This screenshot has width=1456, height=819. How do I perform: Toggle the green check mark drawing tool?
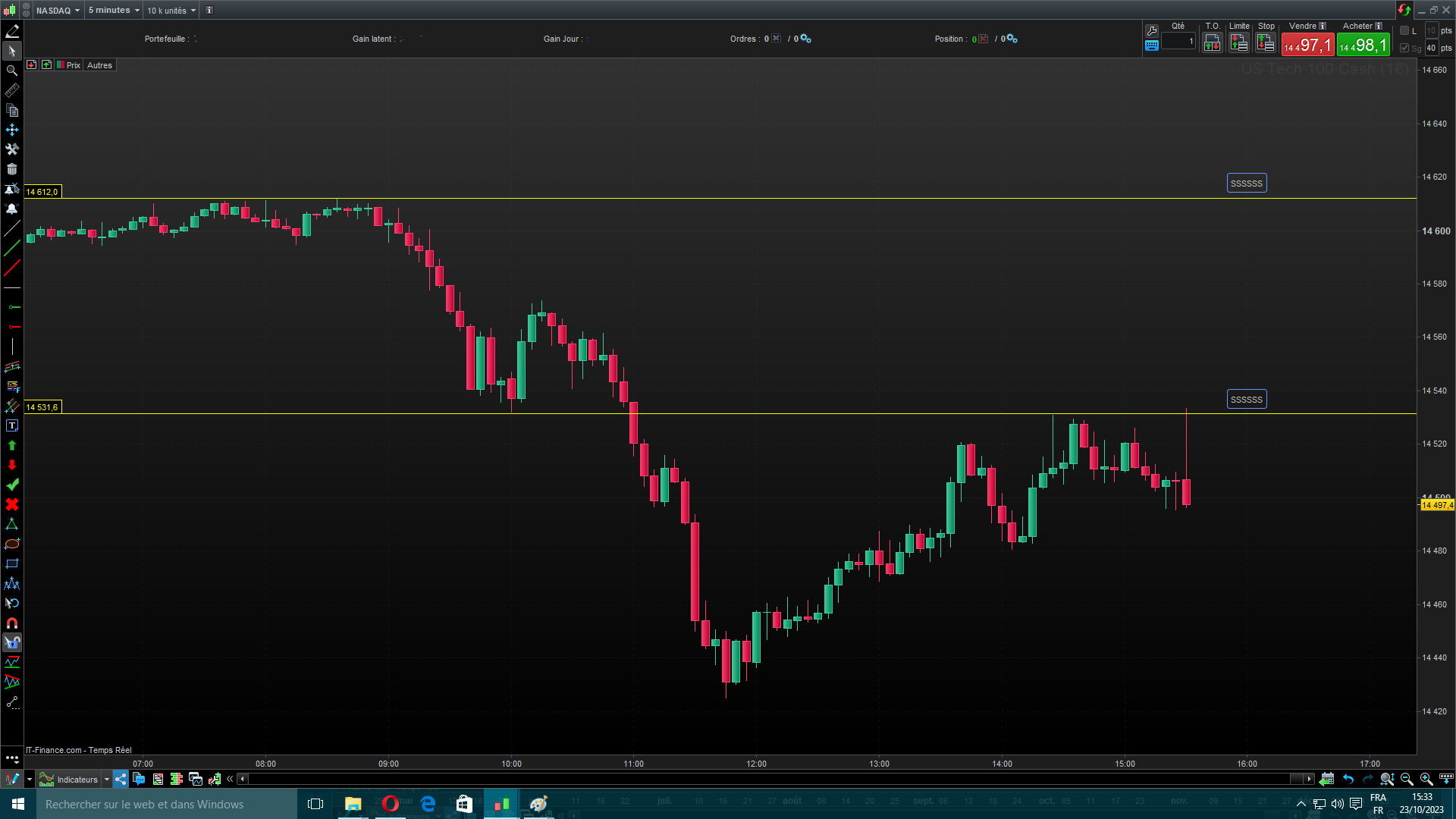click(11, 485)
